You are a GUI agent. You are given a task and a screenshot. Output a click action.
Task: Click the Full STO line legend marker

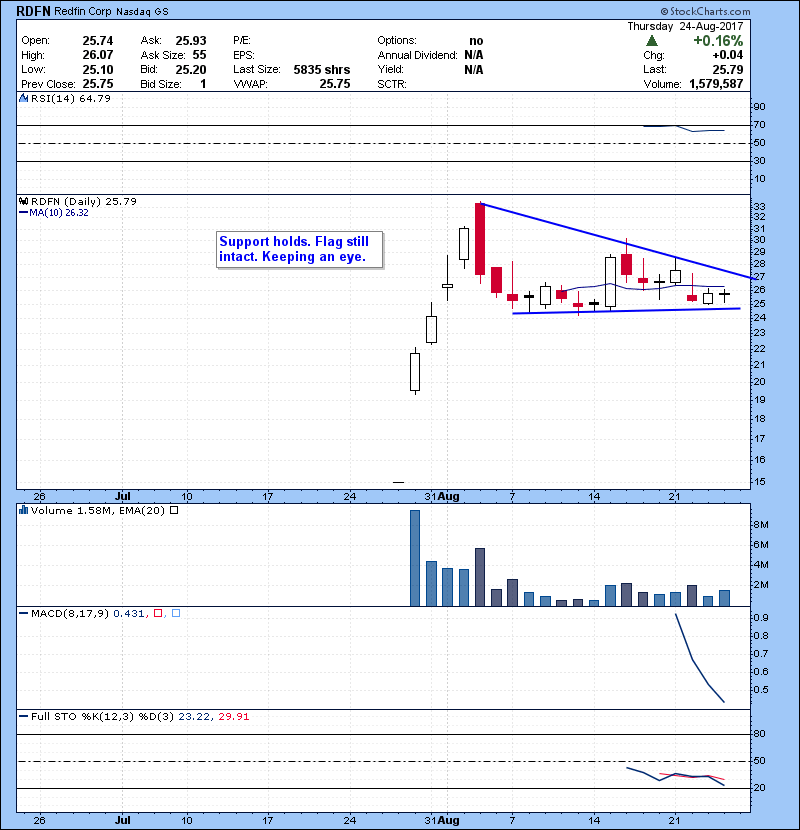pyautogui.click(x=23, y=717)
